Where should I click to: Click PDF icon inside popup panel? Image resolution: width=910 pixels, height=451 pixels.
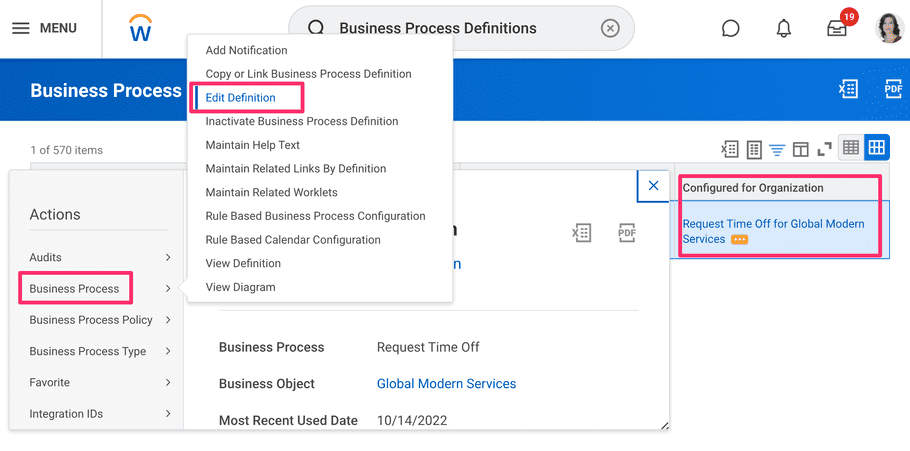tap(627, 233)
